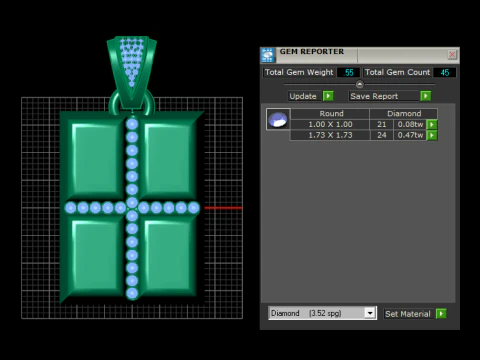
Task: Click the Total Gem Weight label
Action: click(299, 72)
